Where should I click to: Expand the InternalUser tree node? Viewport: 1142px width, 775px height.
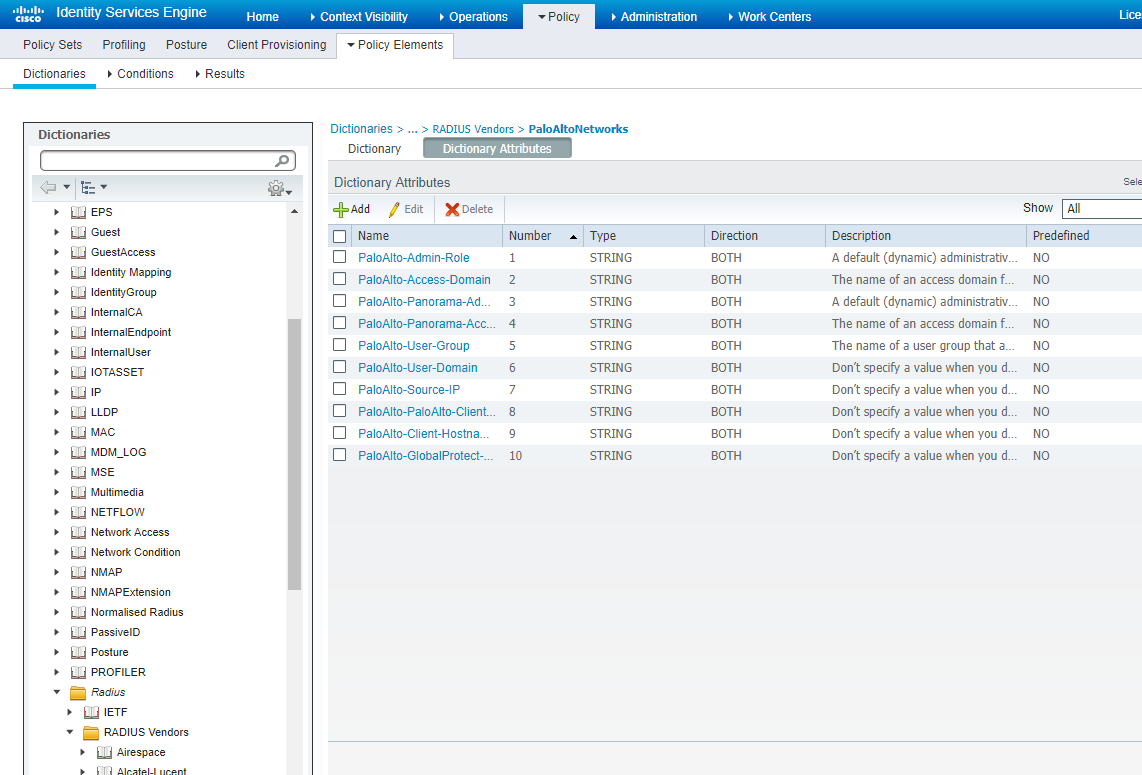tap(57, 352)
